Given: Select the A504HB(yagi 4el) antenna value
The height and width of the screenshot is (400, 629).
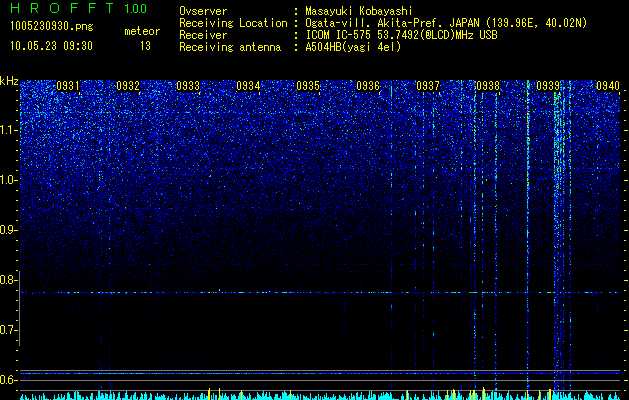Looking at the screenshot, I should click(x=353, y=47).
